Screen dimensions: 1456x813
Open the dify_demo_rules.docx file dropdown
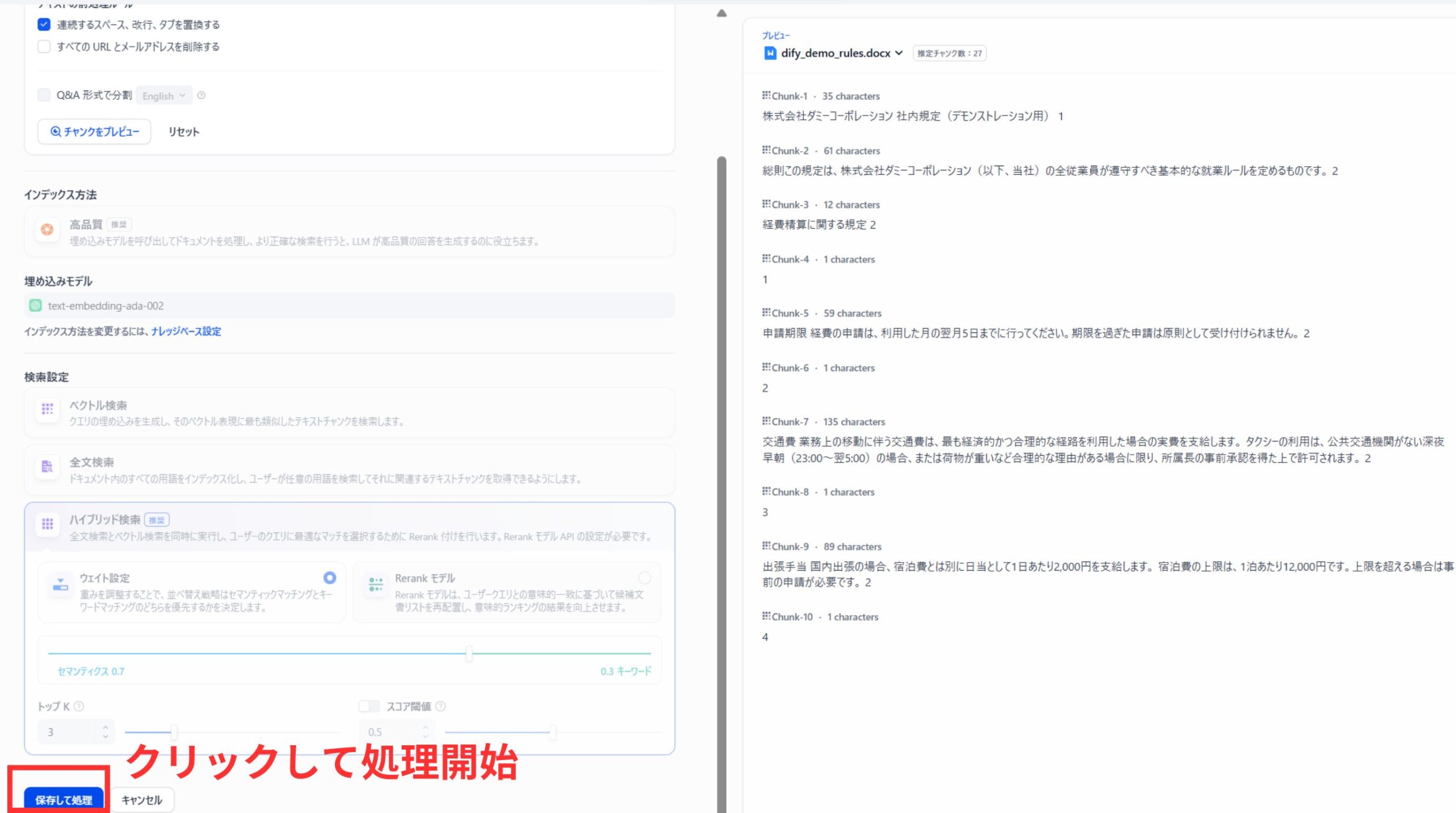tap(899, 53)
